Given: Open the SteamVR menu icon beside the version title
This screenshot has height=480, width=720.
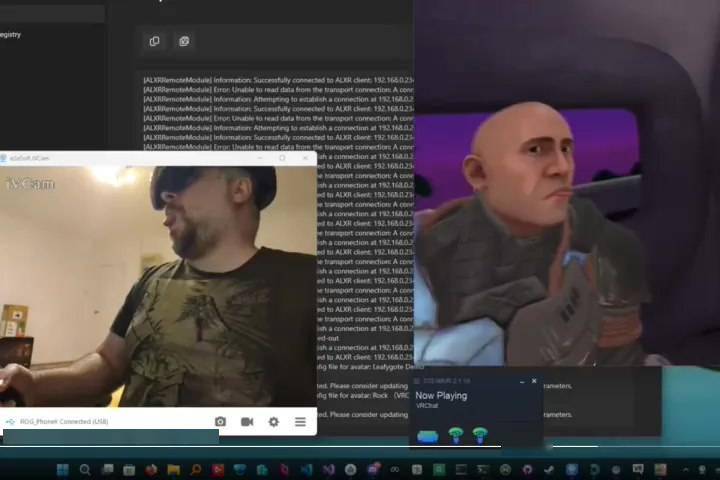Looking at the screenshot, I should [x=417, y=381].
